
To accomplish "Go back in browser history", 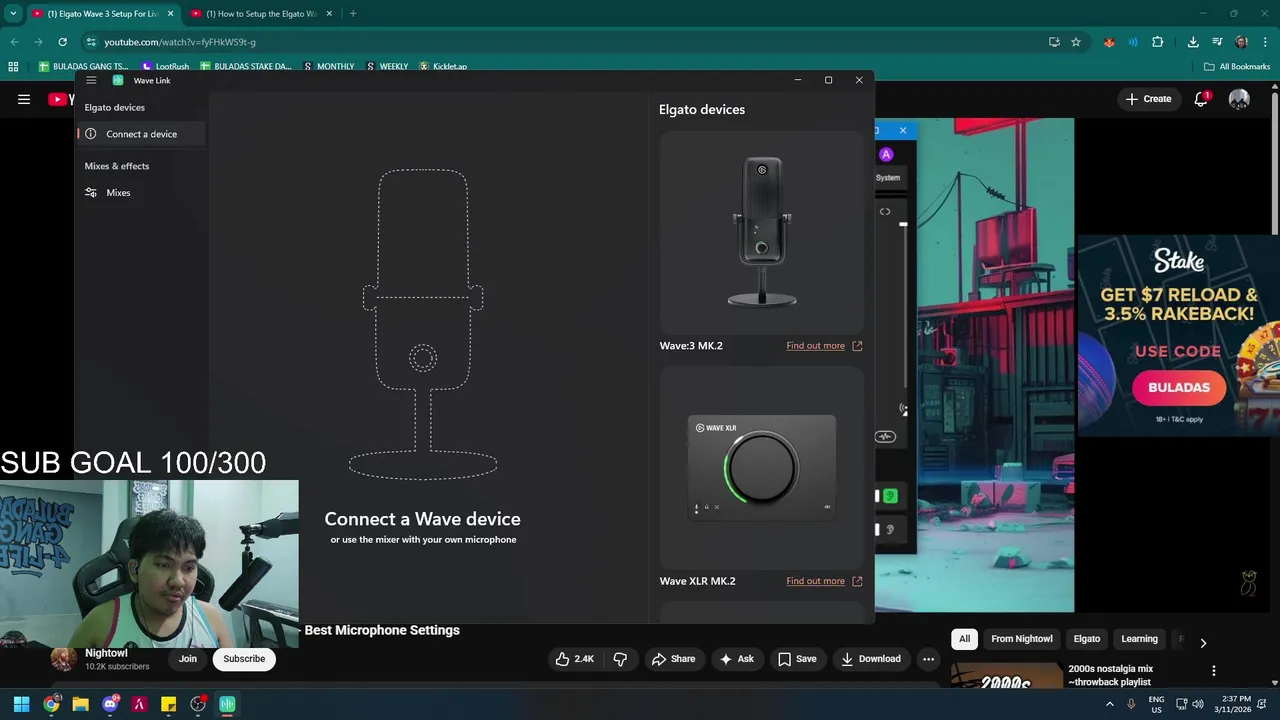I will pyautogui.click(x=14, y=42).
